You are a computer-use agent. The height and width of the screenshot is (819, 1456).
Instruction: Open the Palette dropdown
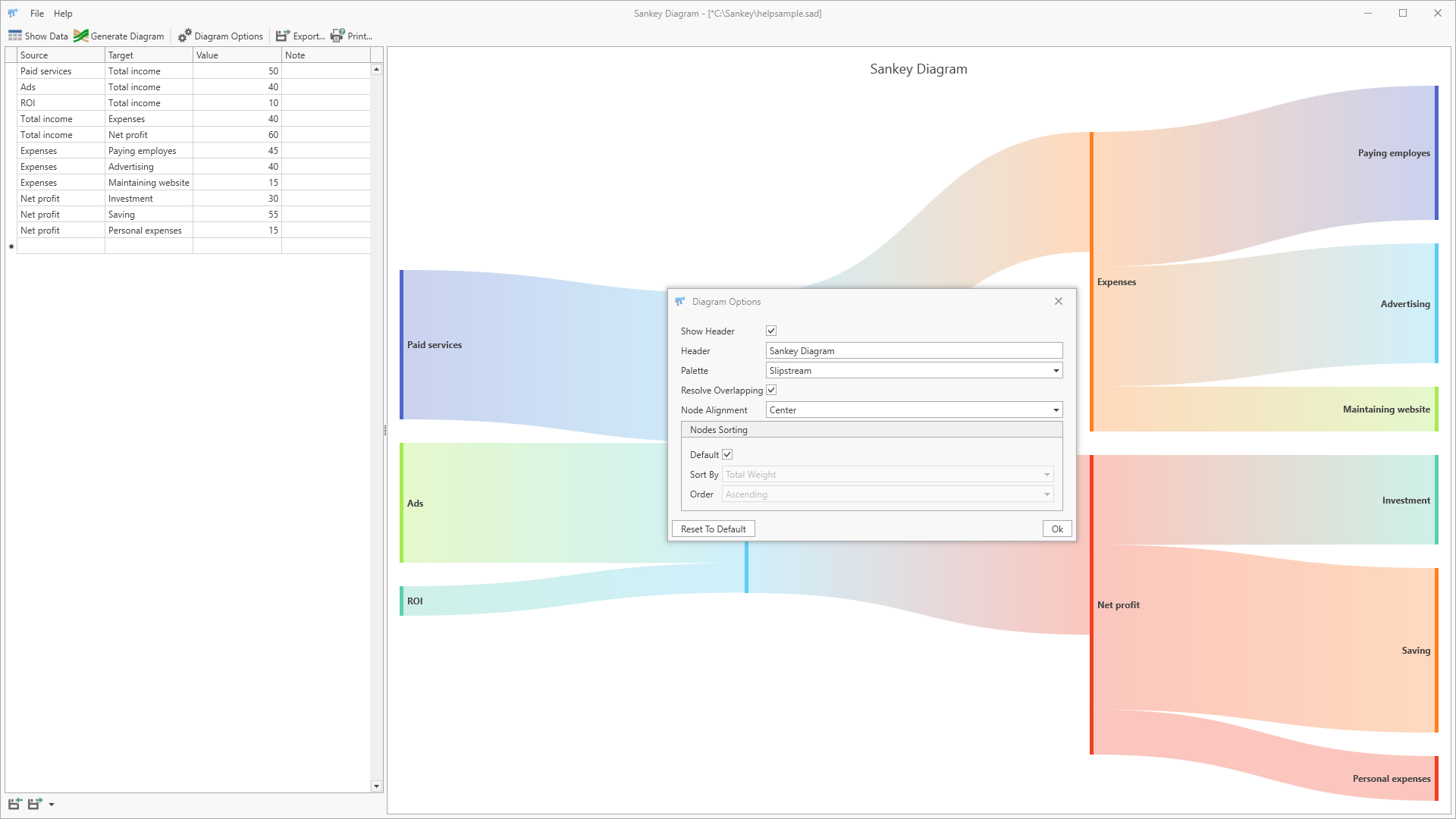1056,371
